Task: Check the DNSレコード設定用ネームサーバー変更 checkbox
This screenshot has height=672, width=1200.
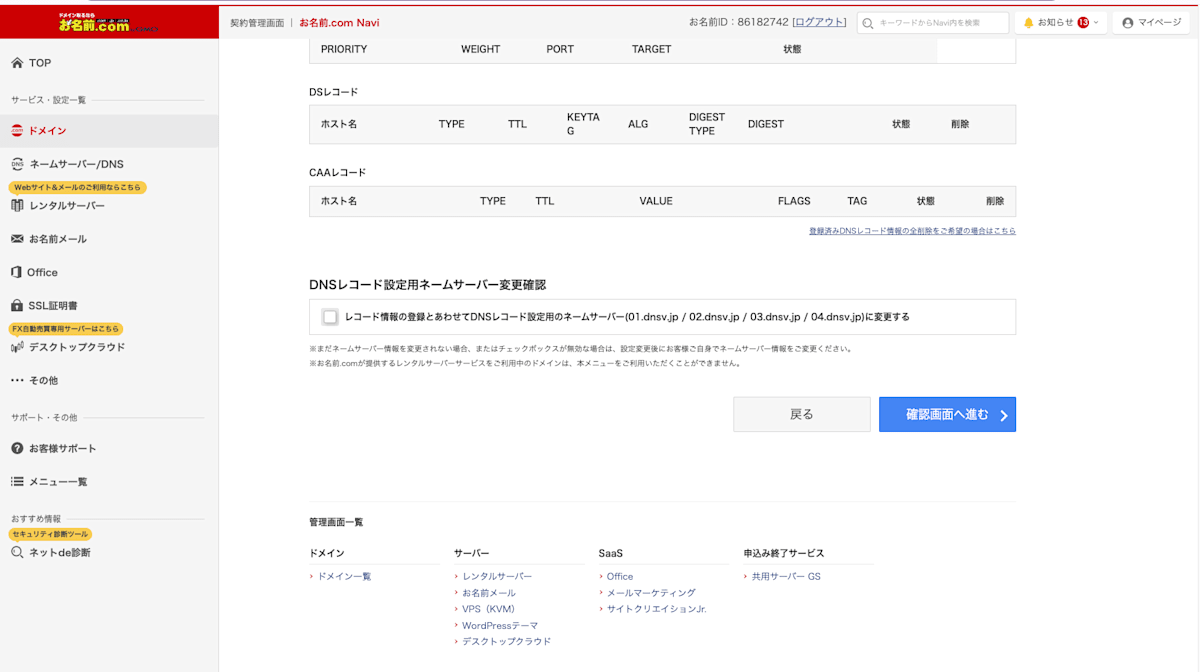Action: (330, 317)
